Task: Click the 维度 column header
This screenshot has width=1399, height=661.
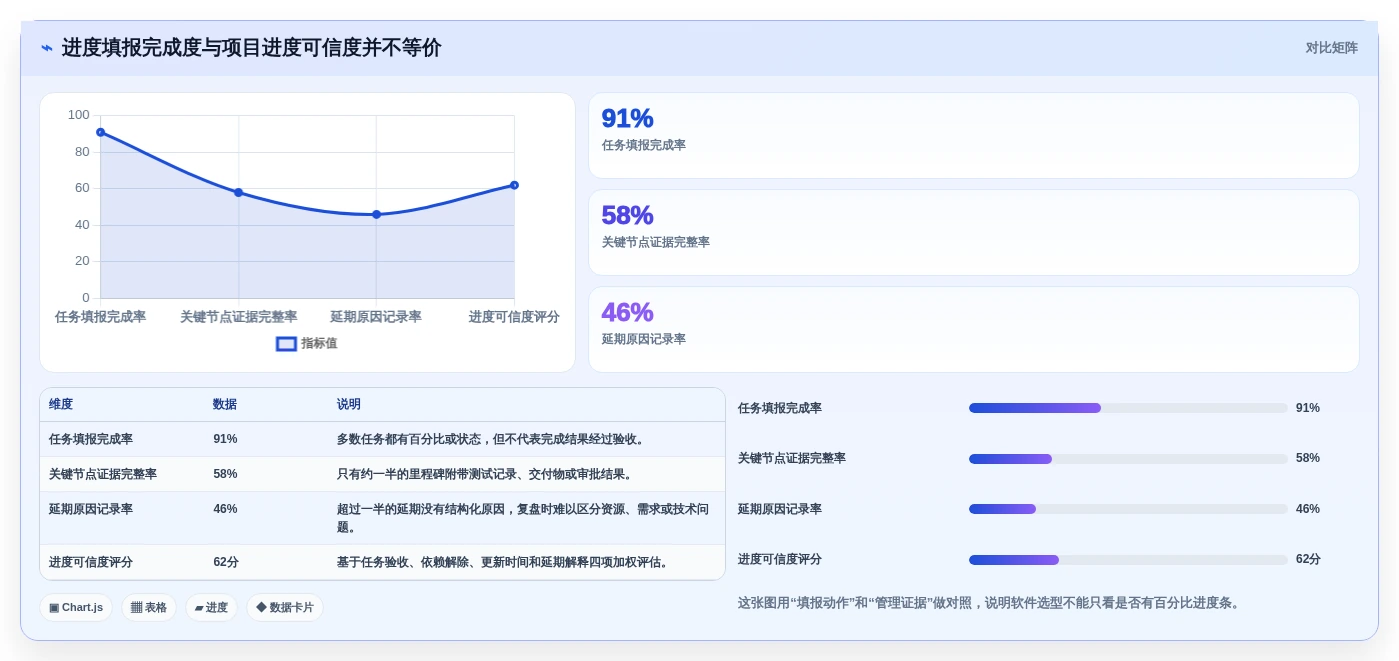Action: coord(61,404)
